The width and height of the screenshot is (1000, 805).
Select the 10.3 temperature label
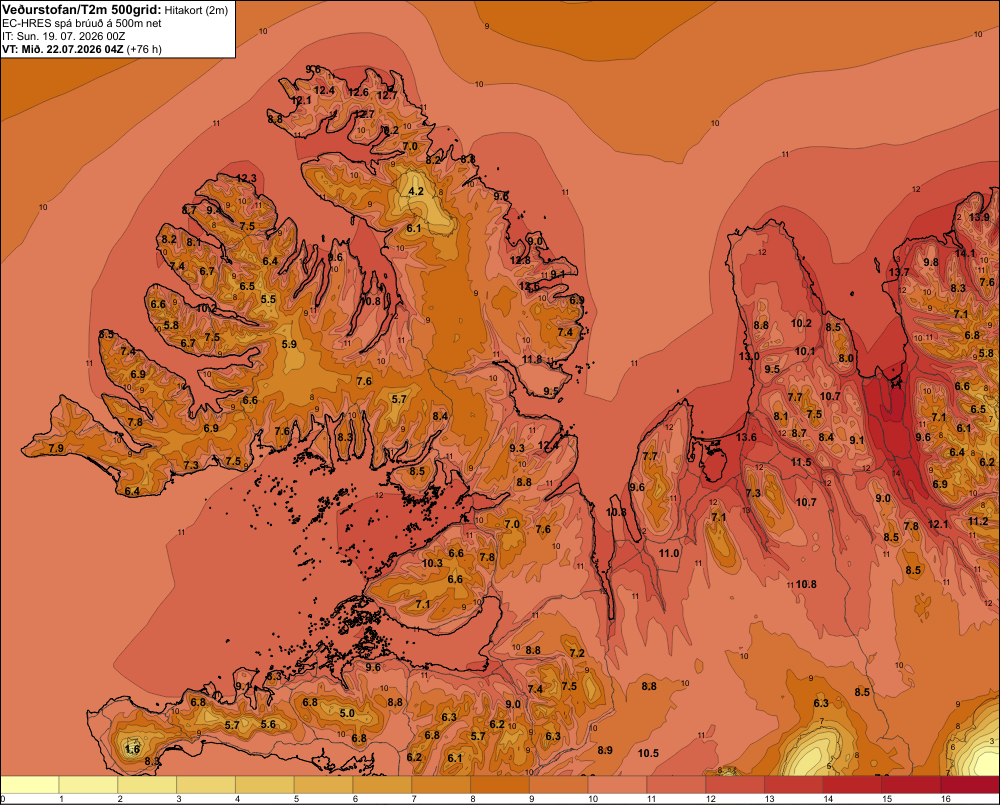pyautogui.click(x=432, y=563)
